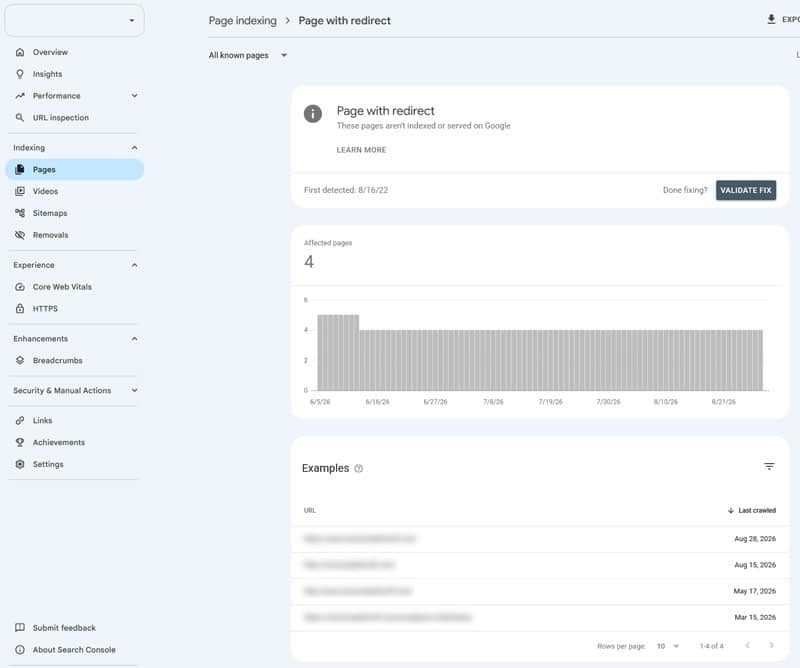The height and width of the screenshot is (668, 800).
Task: Click the URL row crawled Aug 28, 2026
Action: (x=540, y=539)
